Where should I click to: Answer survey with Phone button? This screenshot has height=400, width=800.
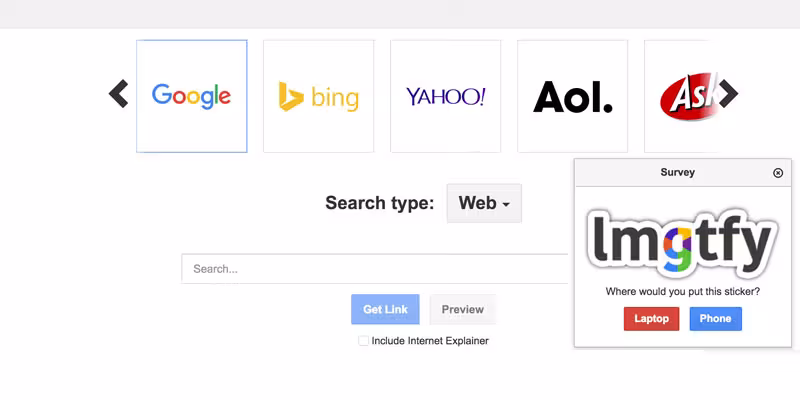[715, 319]
